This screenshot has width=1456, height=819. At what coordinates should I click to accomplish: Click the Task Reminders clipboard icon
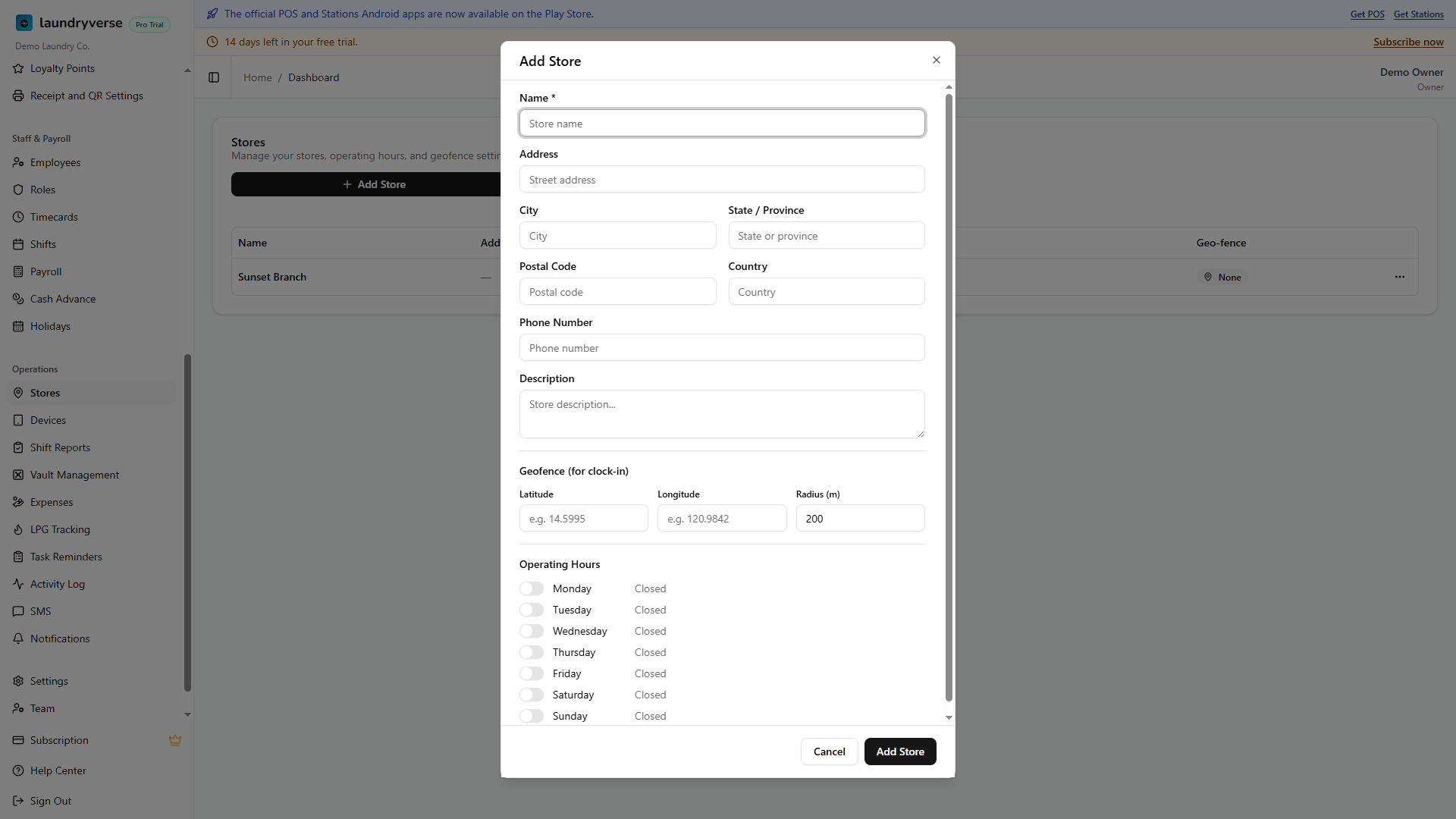click(18, 557)
